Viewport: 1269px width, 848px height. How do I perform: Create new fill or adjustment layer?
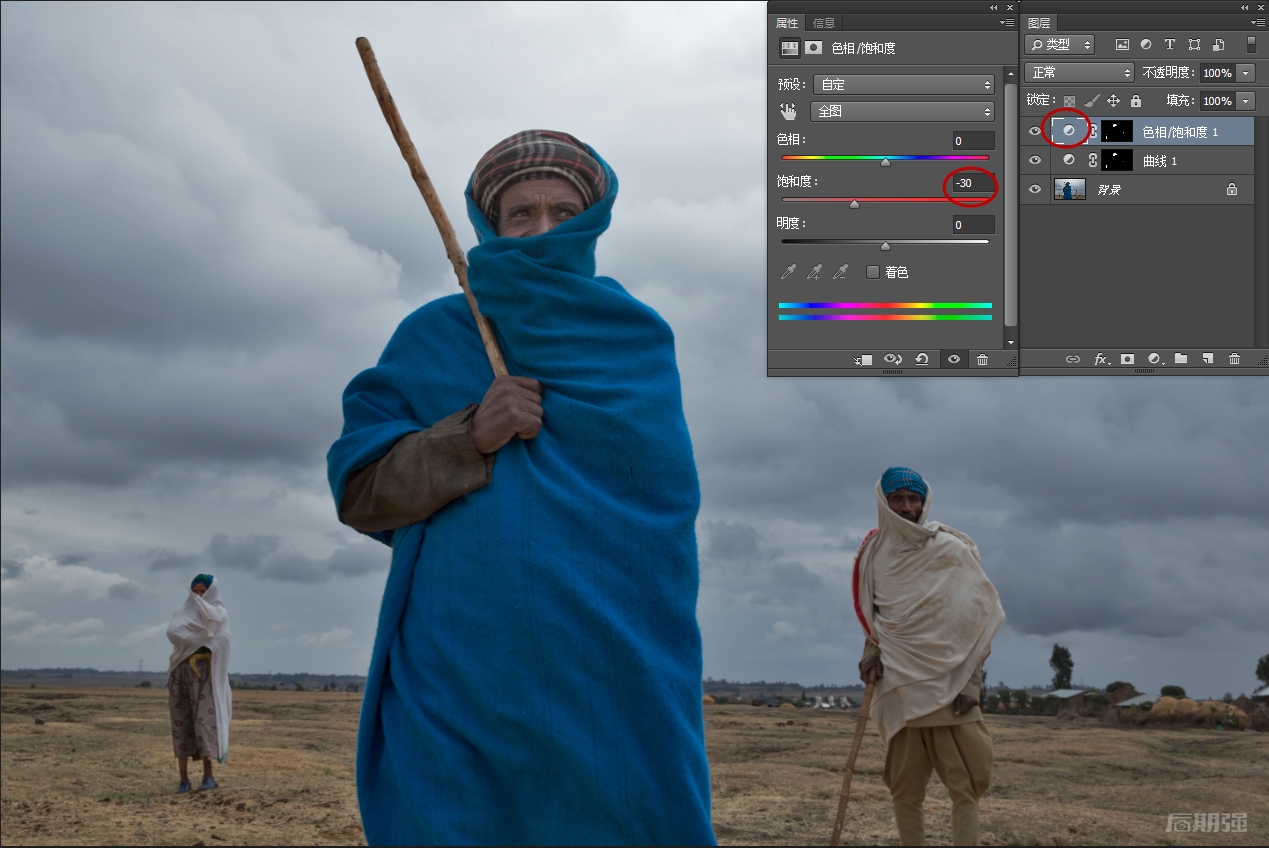click(1155, 359)
